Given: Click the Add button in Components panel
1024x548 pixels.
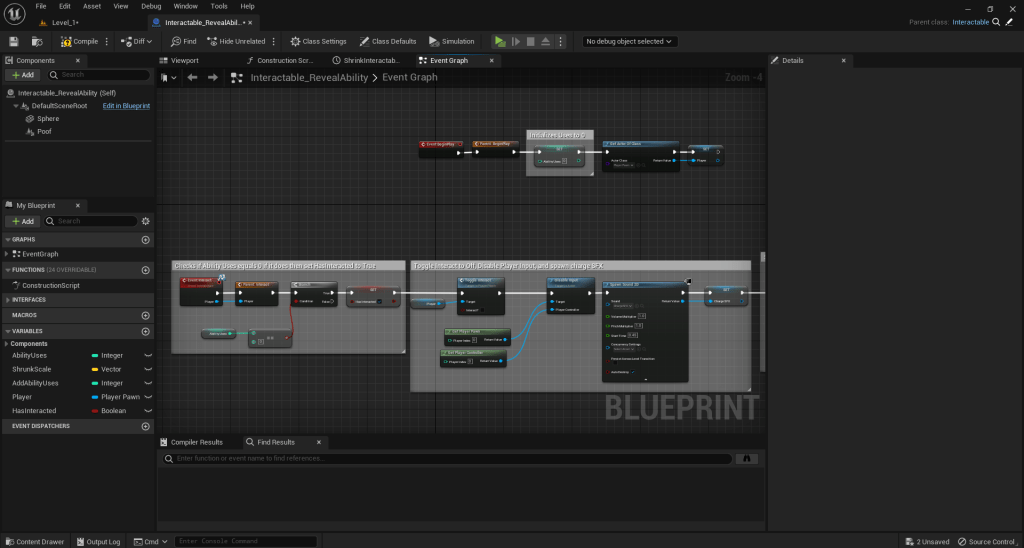Looking at the screenshot, I should pyautogui.click(x=22, y=75).
